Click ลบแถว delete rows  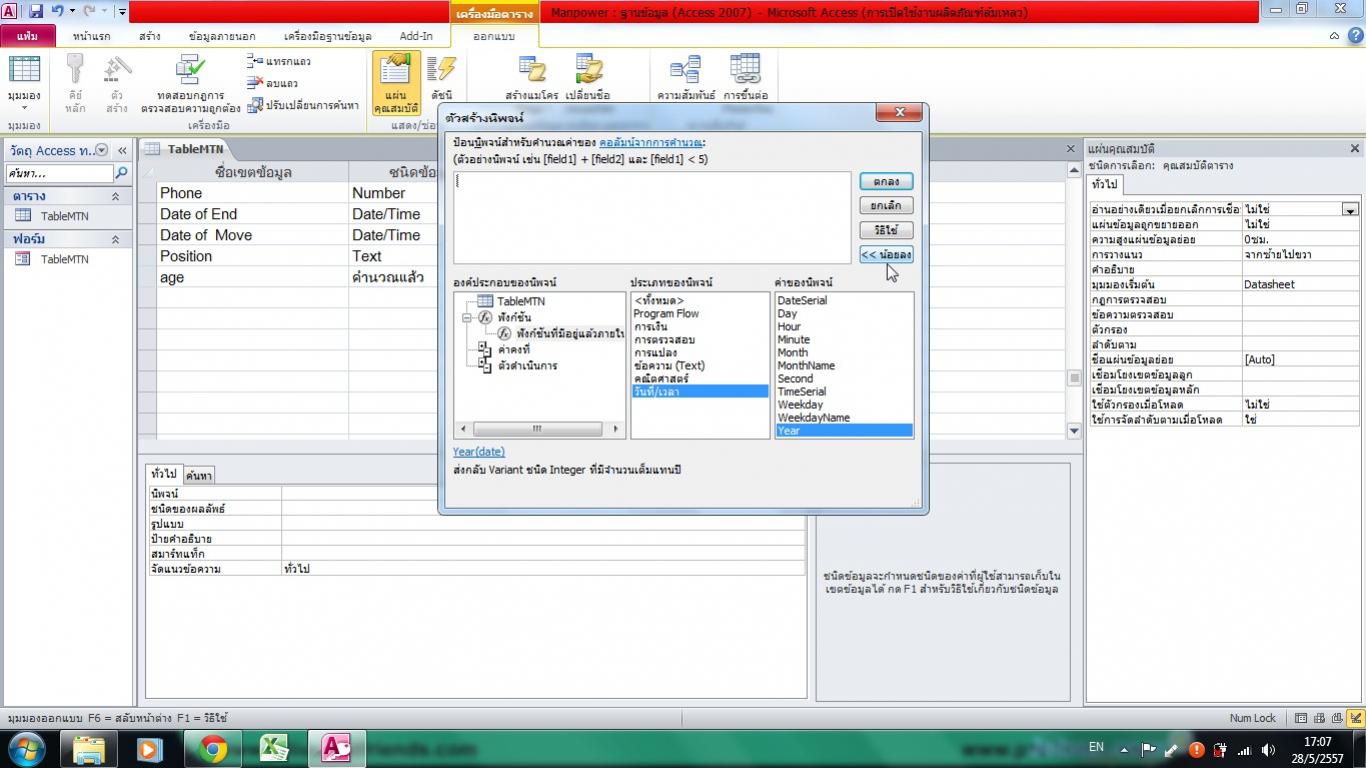(x=274, y=83)
